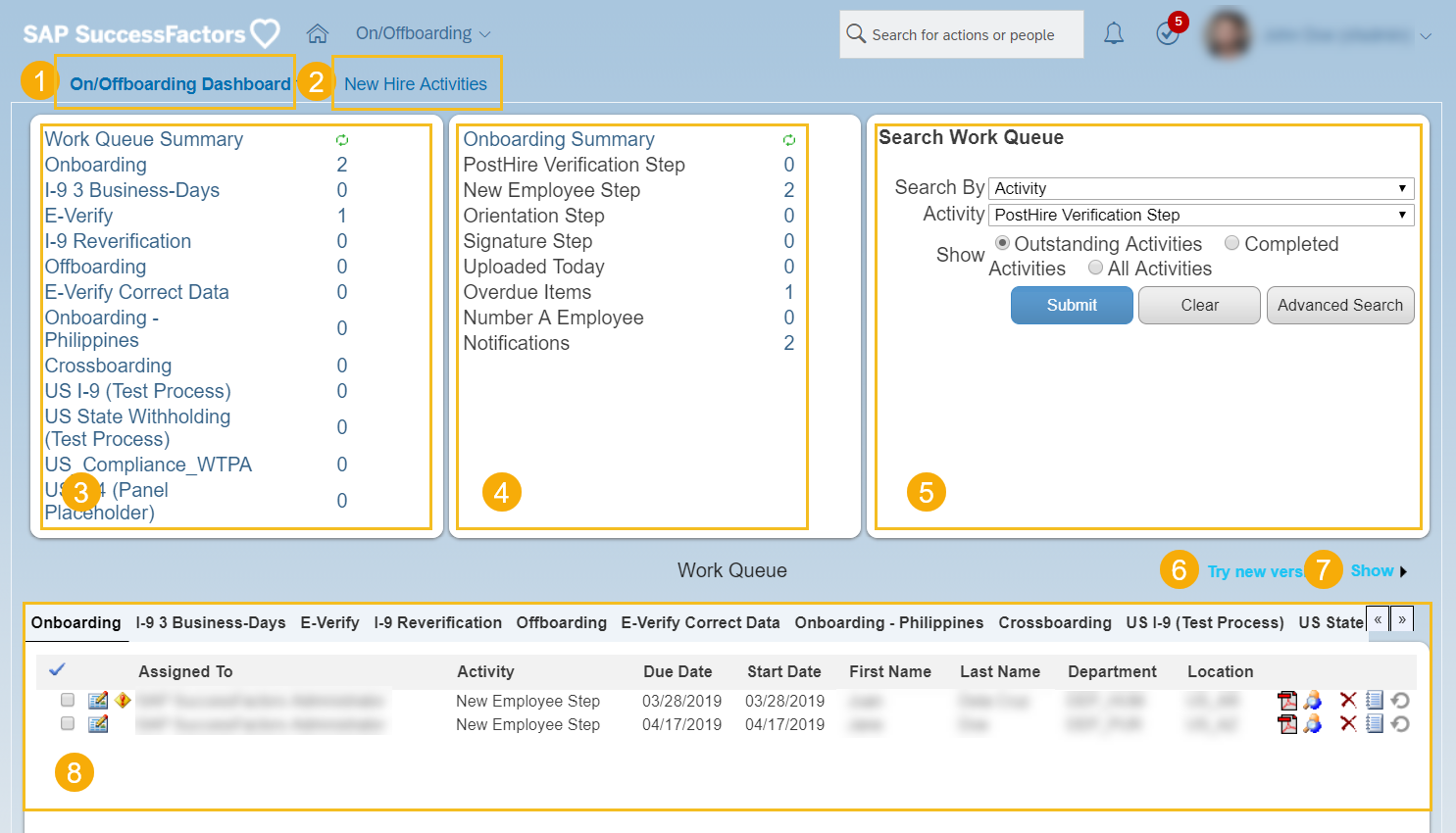Click the red X delete icon in 04/17/2019 row
1456x833 pixels.
pyautogui.click(x=1348, y=723)
